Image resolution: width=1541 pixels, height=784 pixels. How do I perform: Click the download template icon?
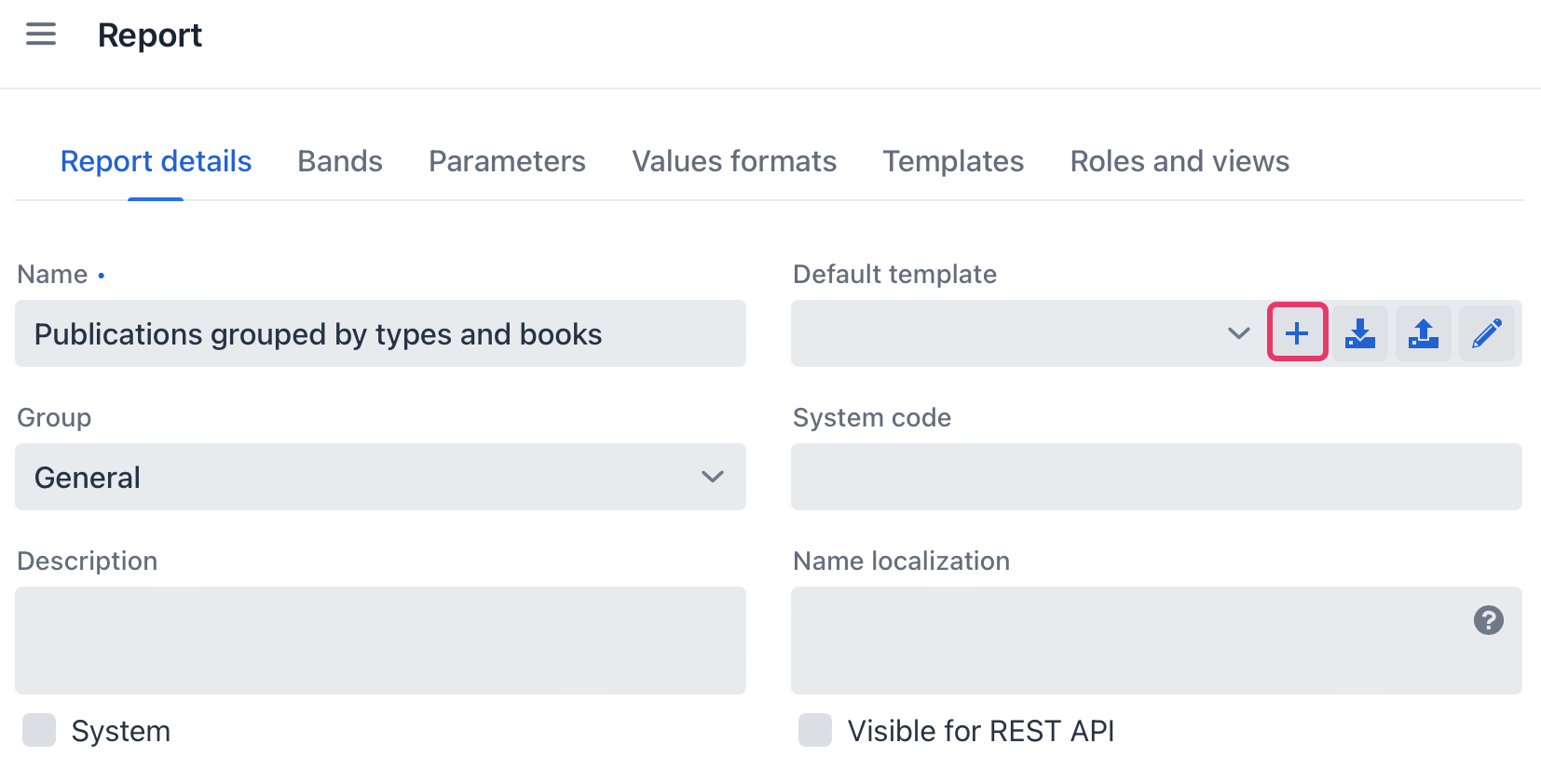tap(1360, 332)
